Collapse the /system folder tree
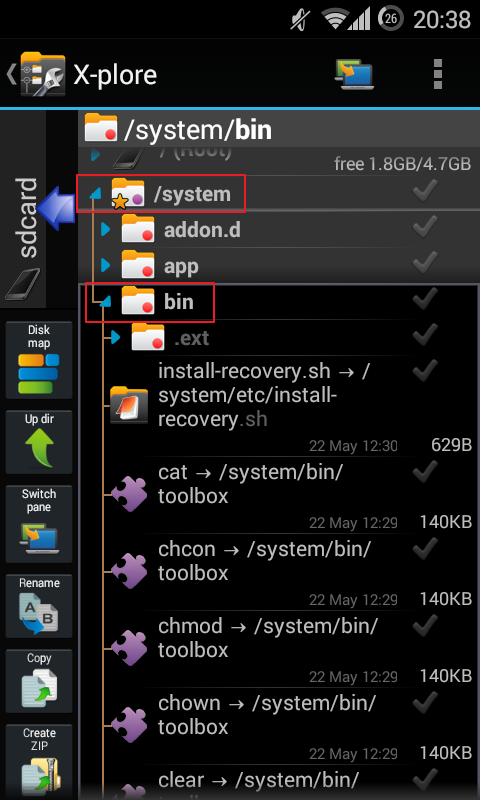The width and height of the screenshot is (480, 800). [x=95, y=193]
